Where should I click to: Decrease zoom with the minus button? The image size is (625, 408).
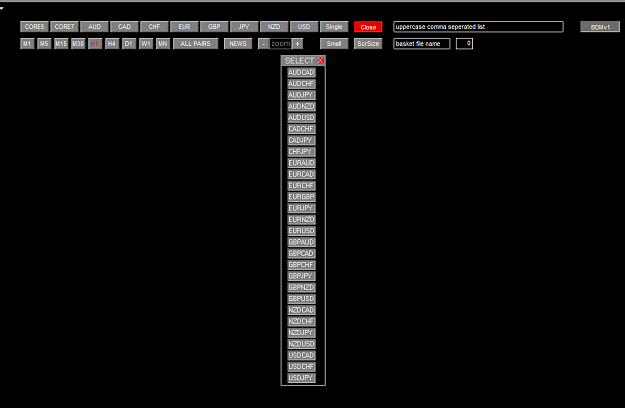point(263,44)
